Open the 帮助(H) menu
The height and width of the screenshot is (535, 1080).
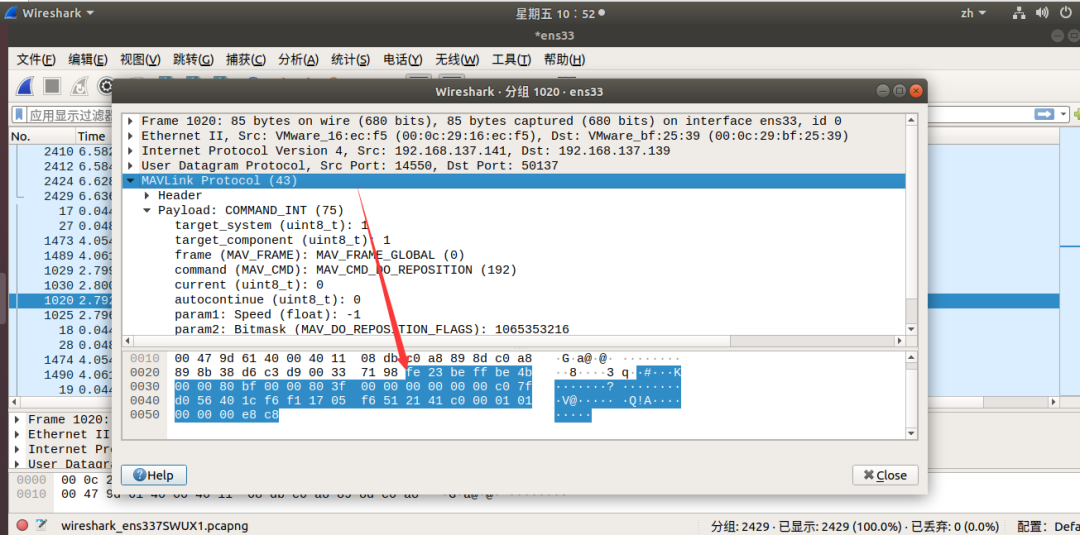click(x=565, y=60)
